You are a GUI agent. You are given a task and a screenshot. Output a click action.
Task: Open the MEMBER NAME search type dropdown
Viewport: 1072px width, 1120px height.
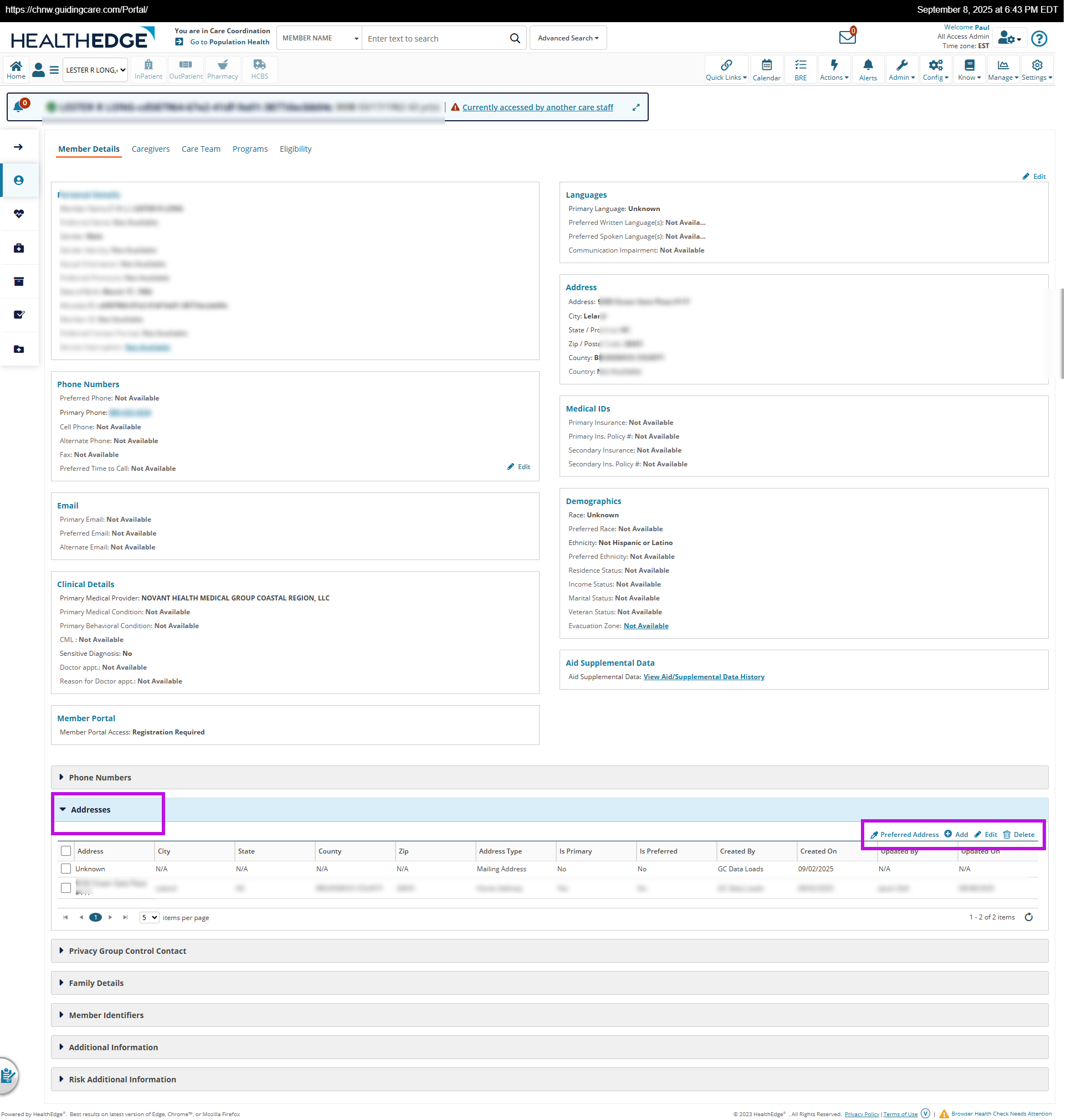pos(319,38)
